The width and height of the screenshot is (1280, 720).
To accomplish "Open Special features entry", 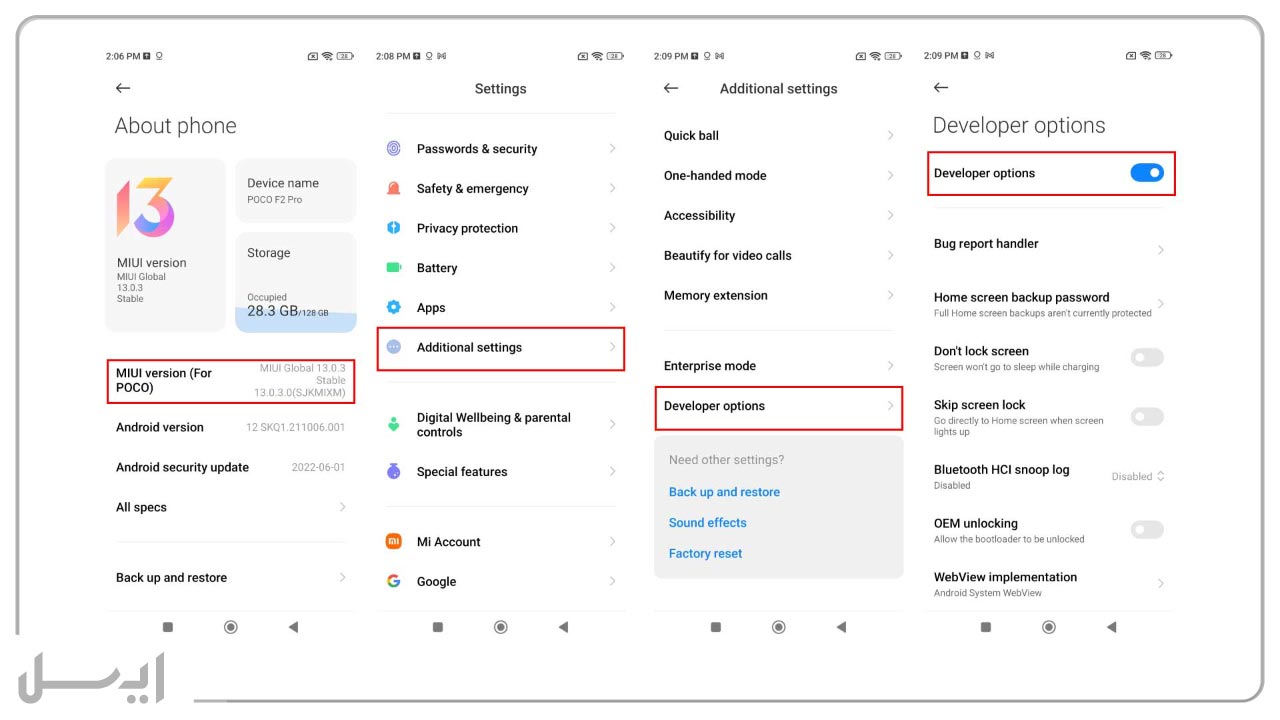I will tap(501, 471).
